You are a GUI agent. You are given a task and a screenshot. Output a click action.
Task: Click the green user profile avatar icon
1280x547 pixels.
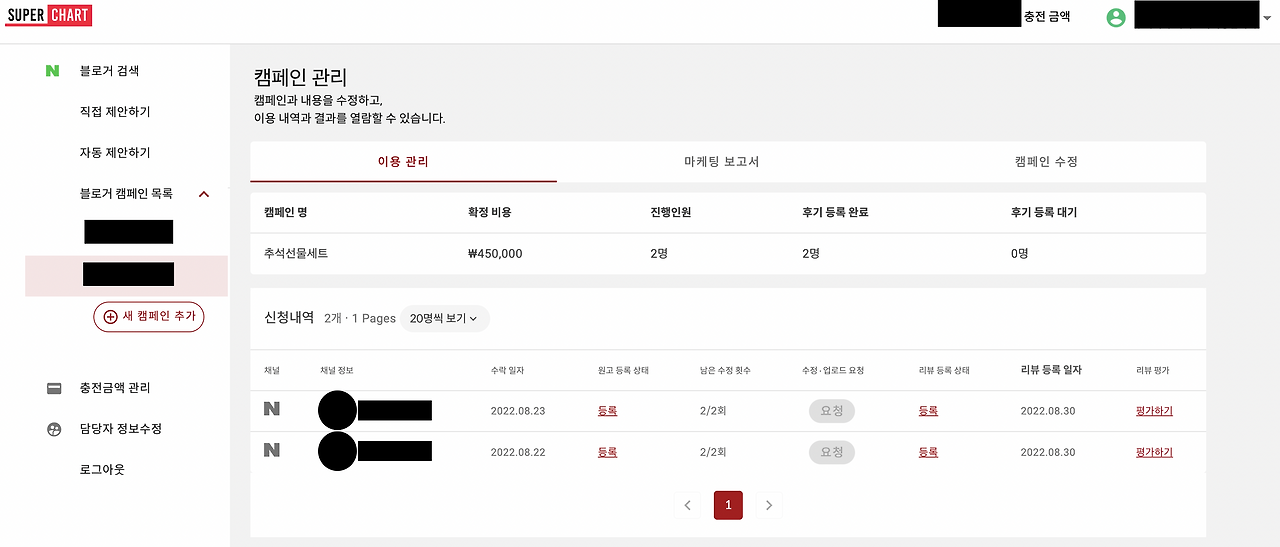point(1116,17)
